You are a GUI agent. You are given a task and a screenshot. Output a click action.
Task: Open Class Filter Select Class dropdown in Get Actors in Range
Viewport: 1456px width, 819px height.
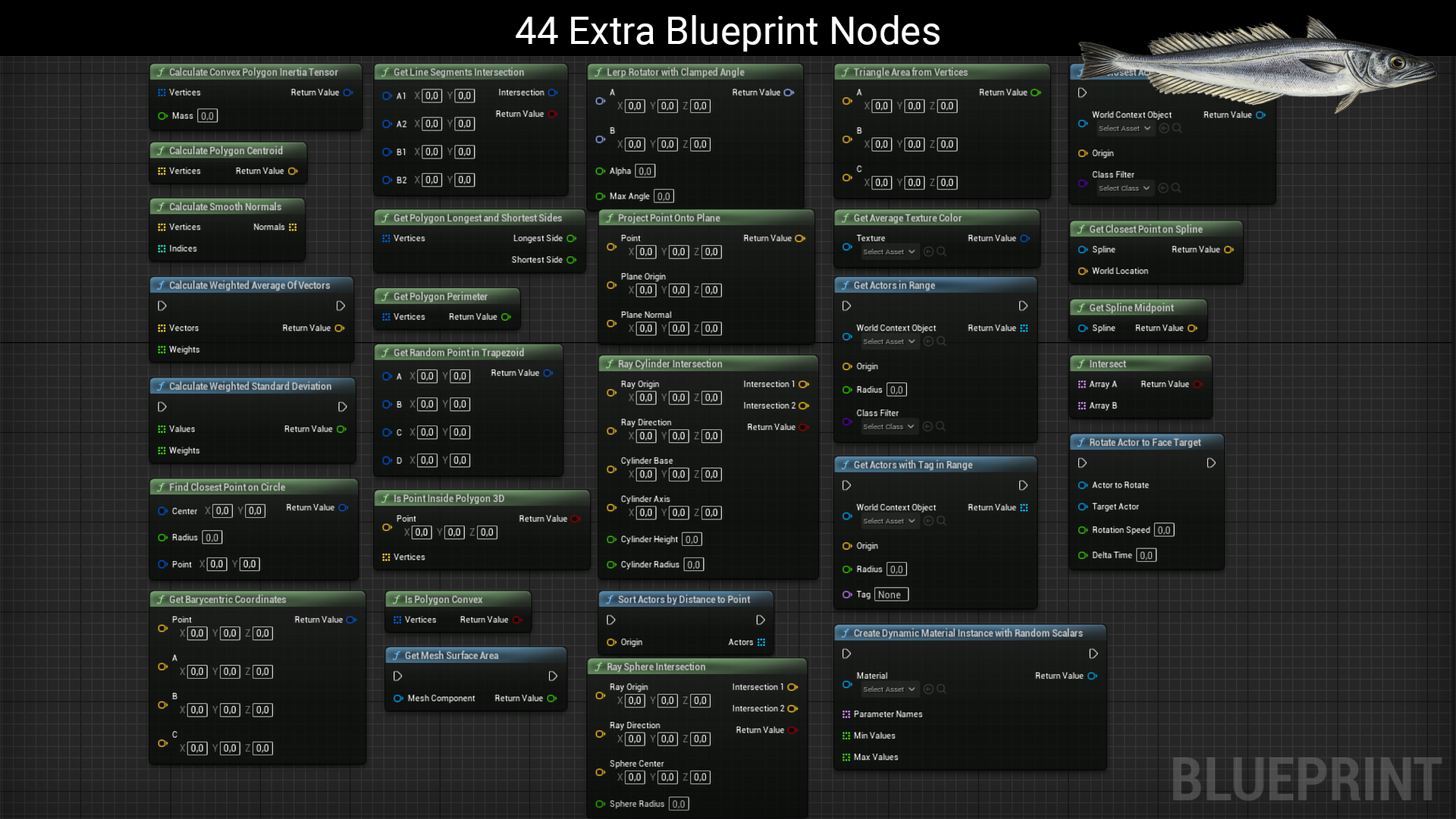point(889,427)
